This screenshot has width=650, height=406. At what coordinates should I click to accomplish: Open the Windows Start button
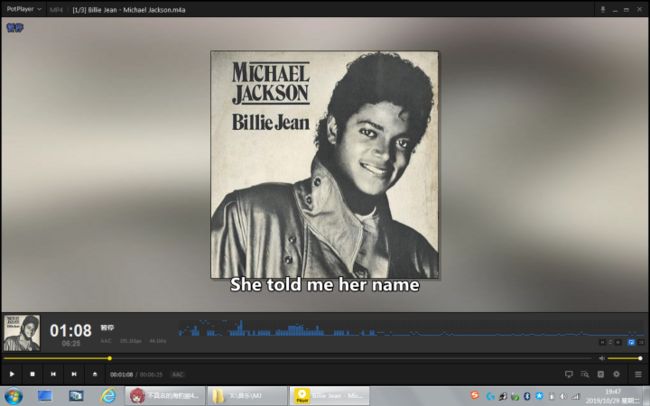point(13,396)
